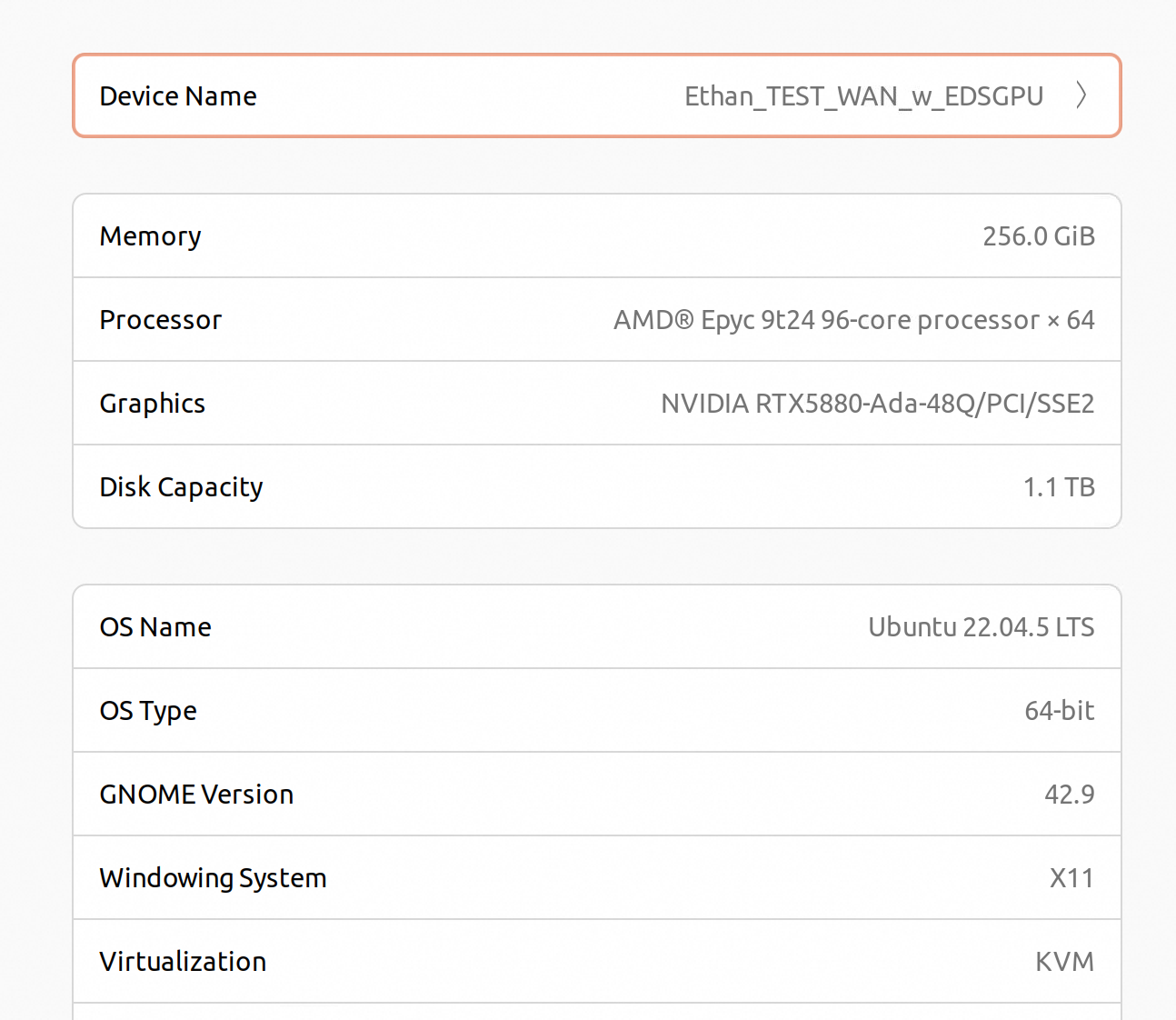This screenshot has height=1020, width=1176.
Task: Click the OS Name label
Action: pos(155,627)
